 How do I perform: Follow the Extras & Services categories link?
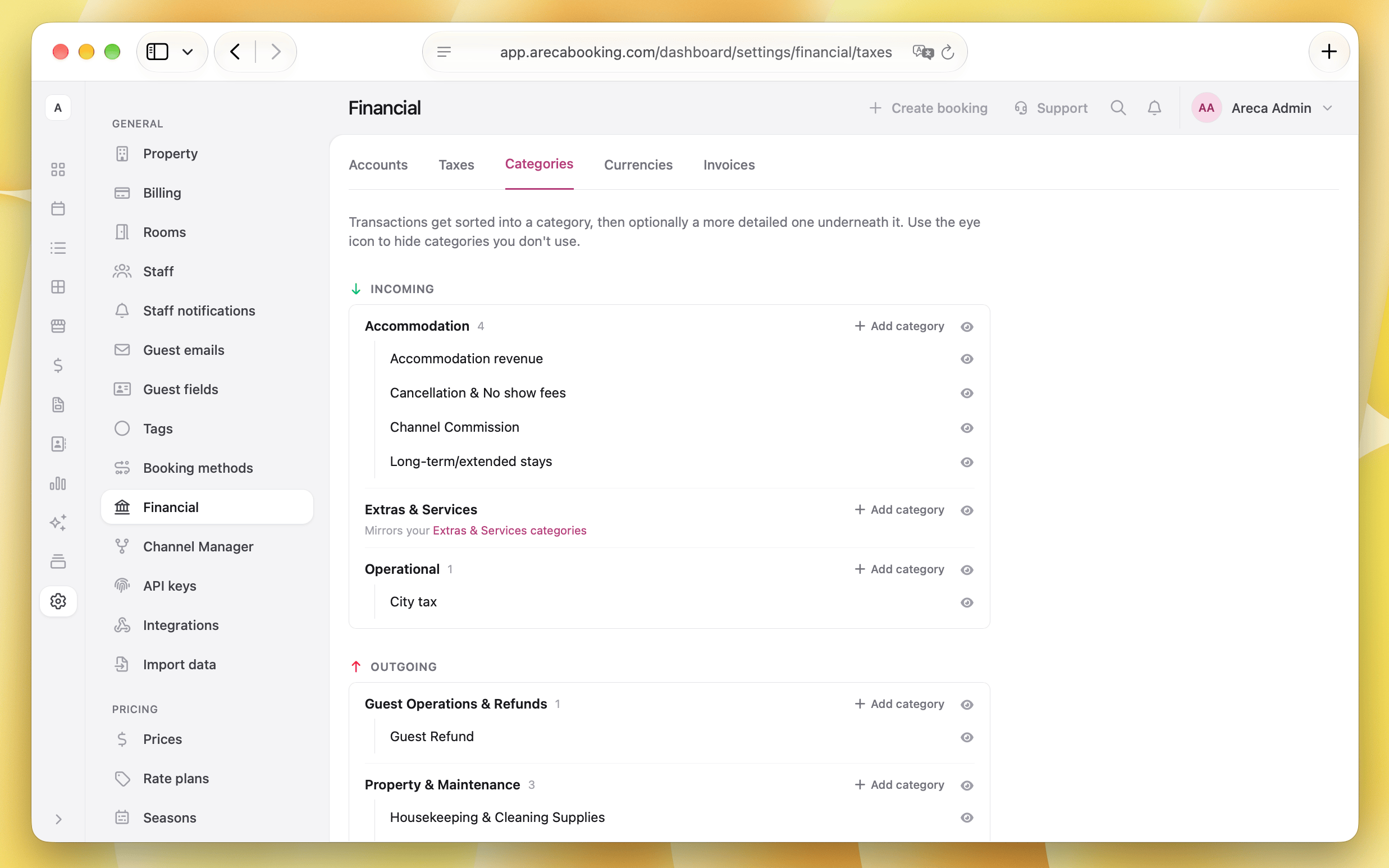coord(509,531)
